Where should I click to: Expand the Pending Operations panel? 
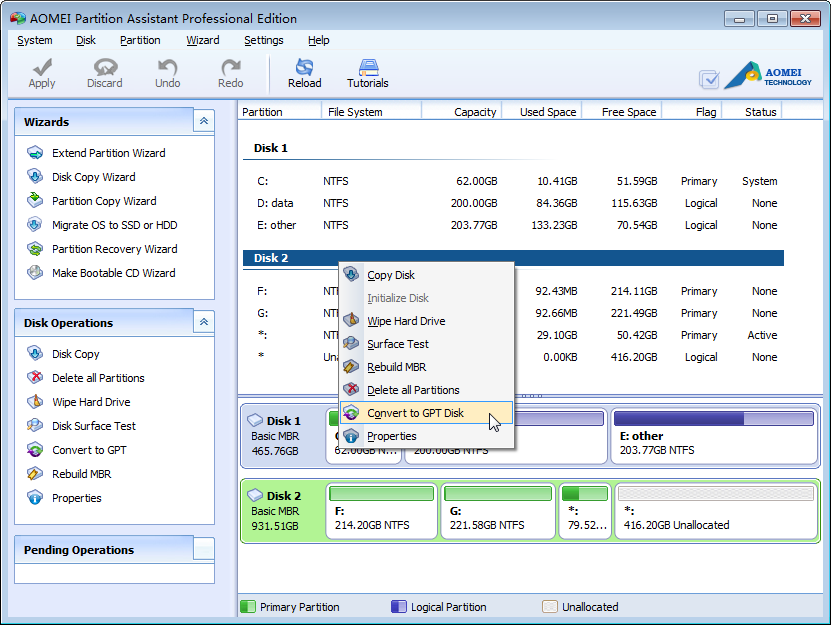pyautogui.click(x=203, y=550)
